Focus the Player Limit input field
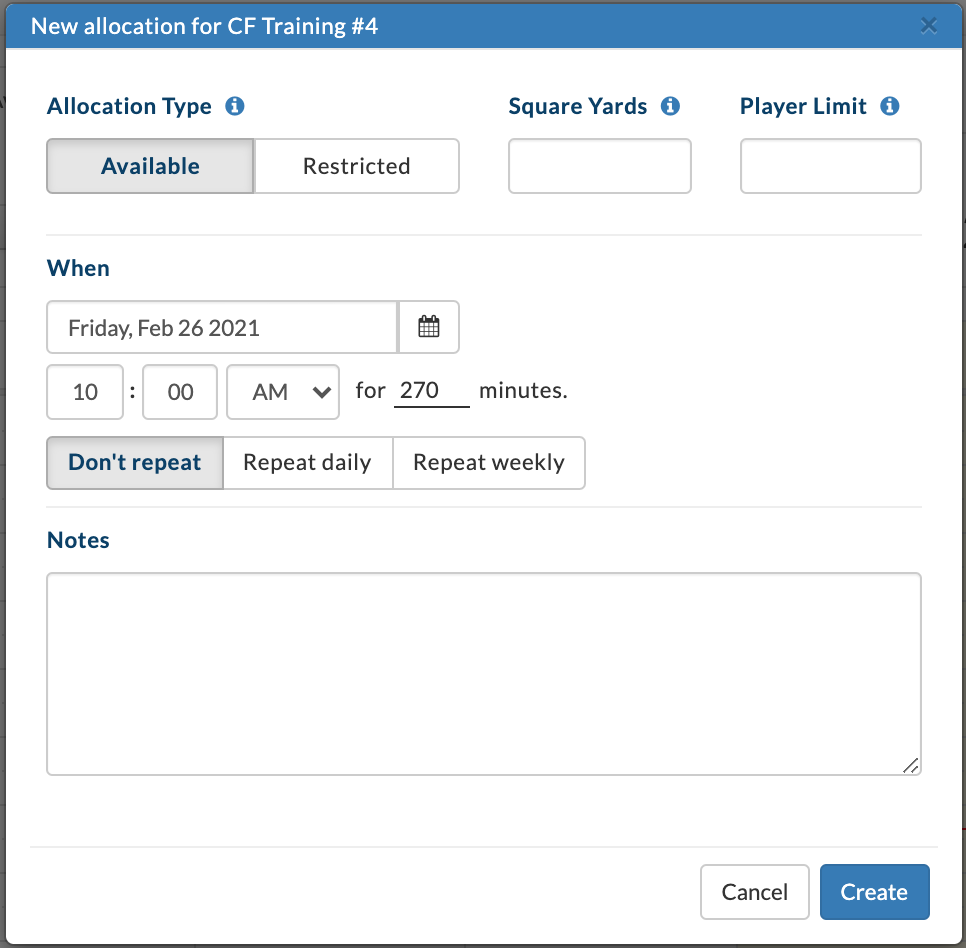This screenshot has width=966, height=948. [830, 166]
